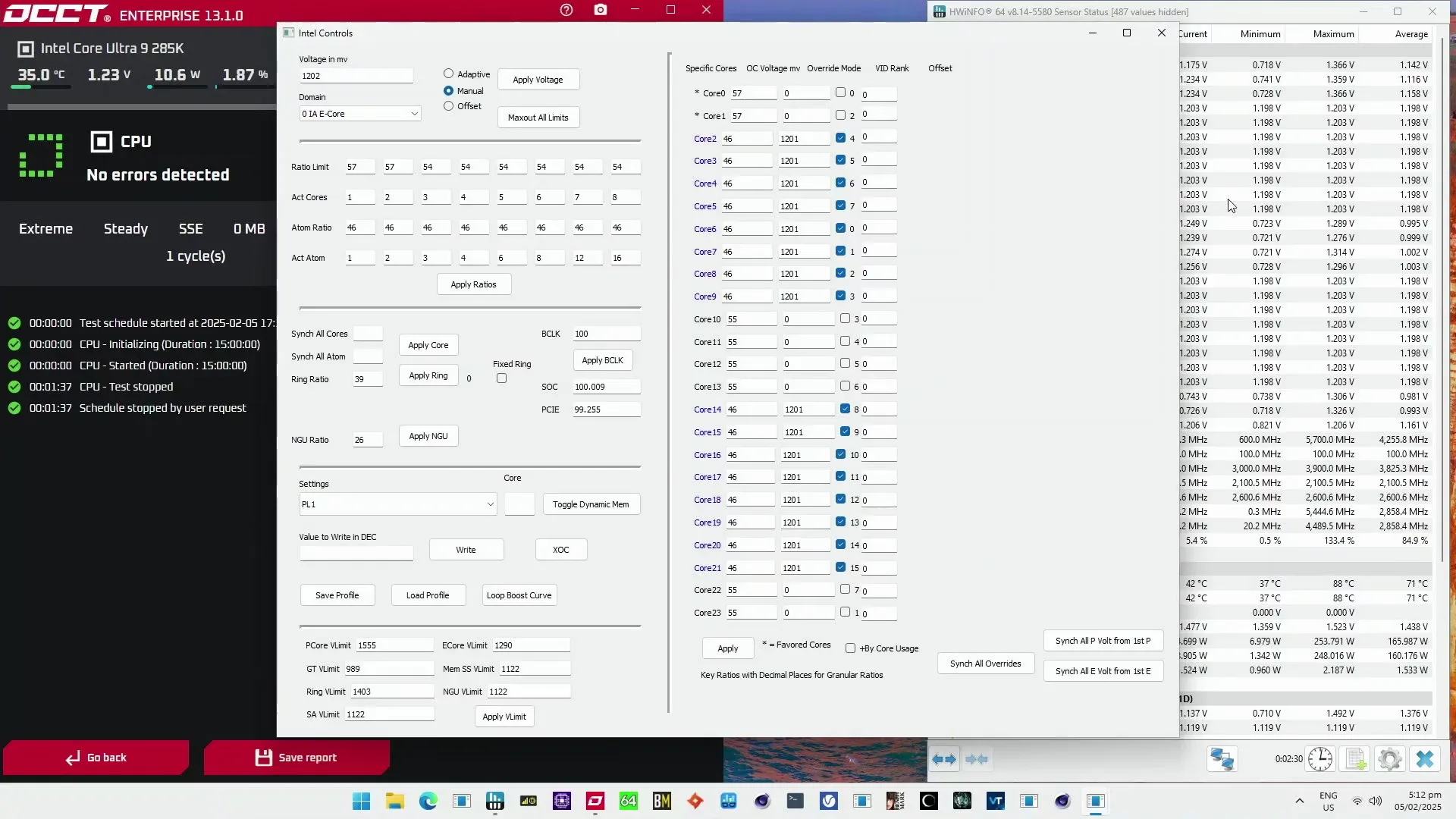Take screenshot with OCCT camera icon

(x=601, y=10)
